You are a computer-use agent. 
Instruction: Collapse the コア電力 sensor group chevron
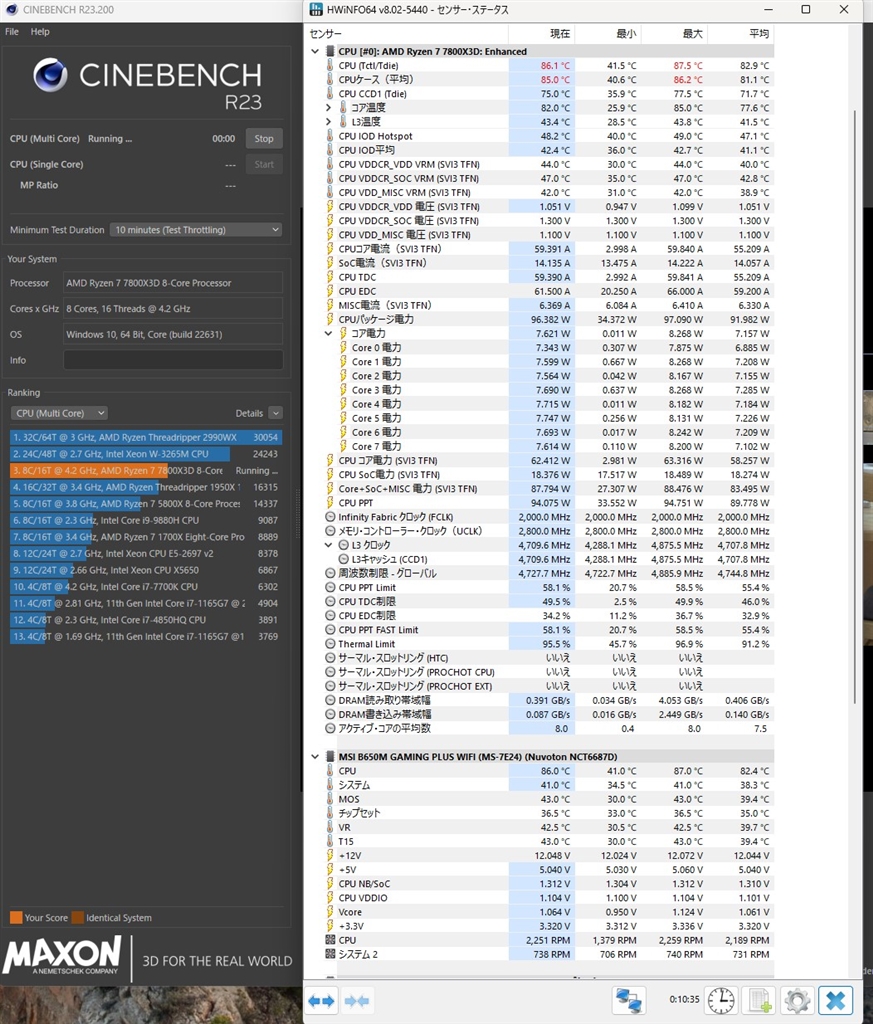tap(330, 333)
